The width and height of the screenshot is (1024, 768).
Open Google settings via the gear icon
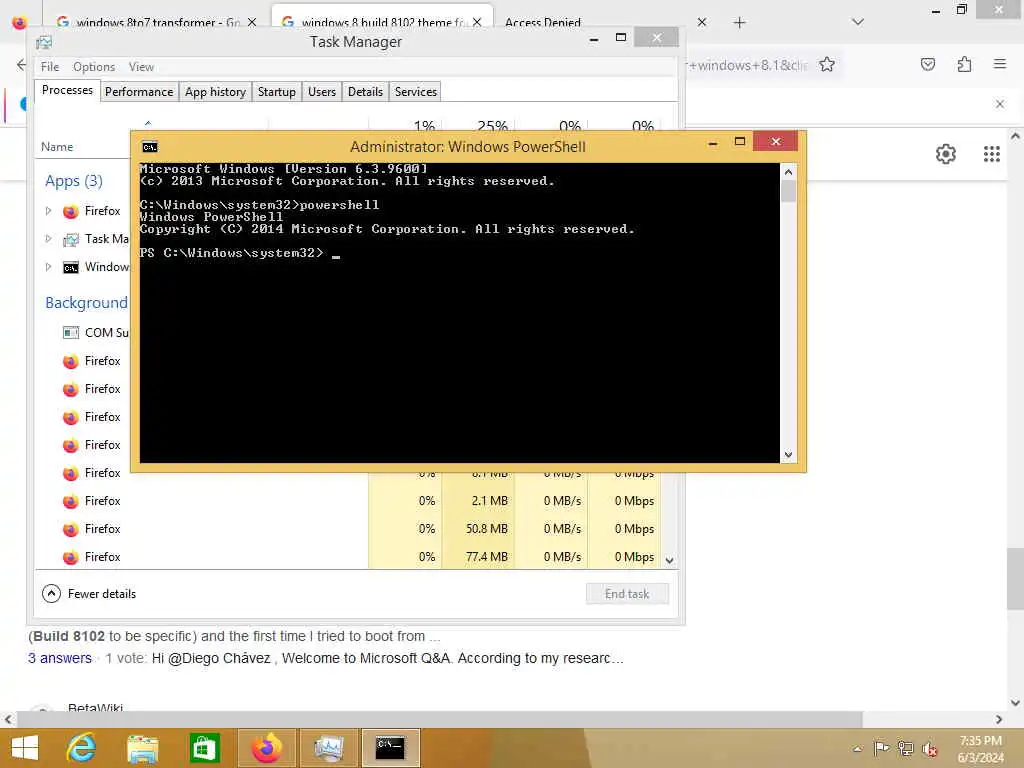tap(946, 154)
